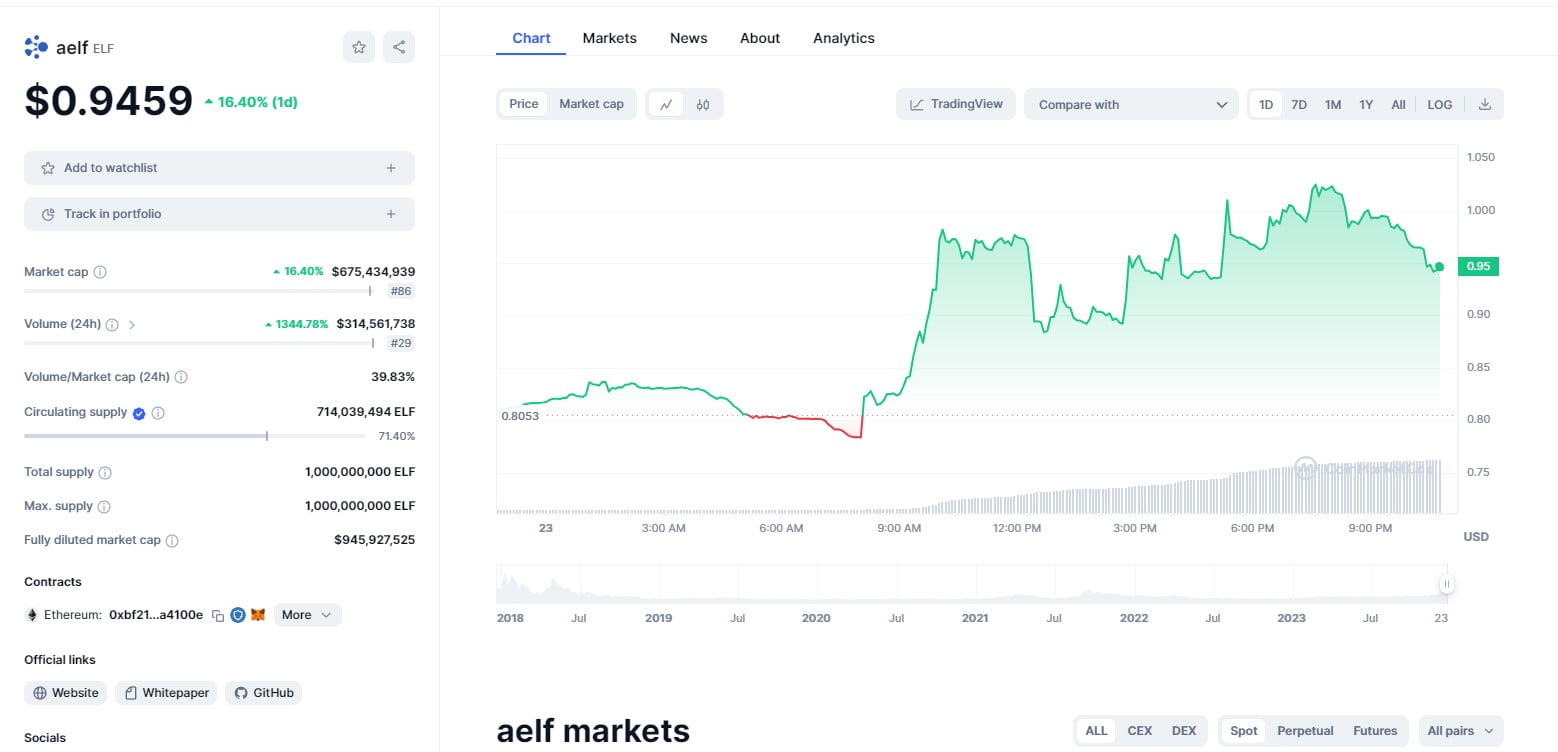The width and height of the screenshot is (1558, 752).
Task: Select the Futures markets filter
Action: pos(1375,731)
